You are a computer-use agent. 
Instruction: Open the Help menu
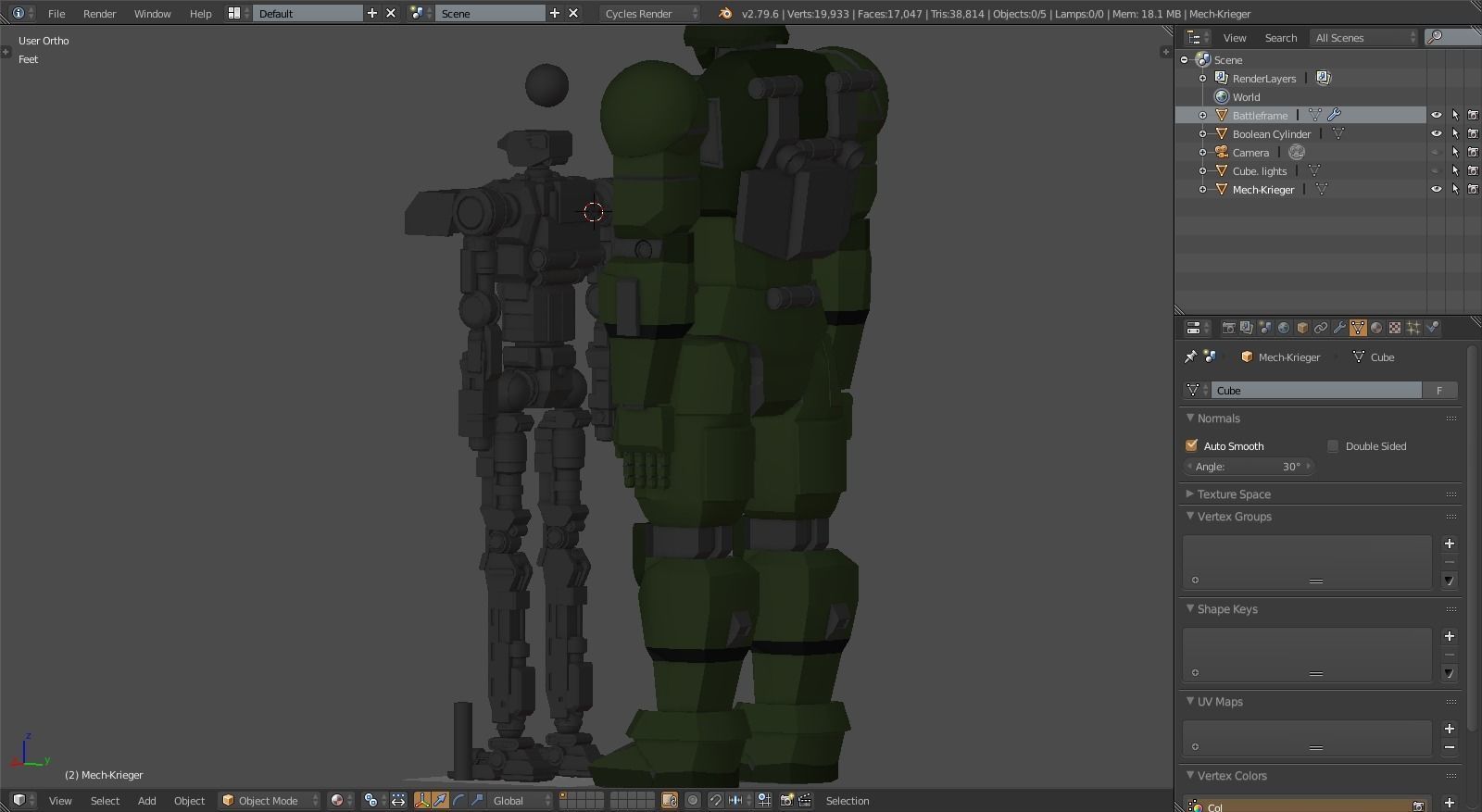(201, 13)
